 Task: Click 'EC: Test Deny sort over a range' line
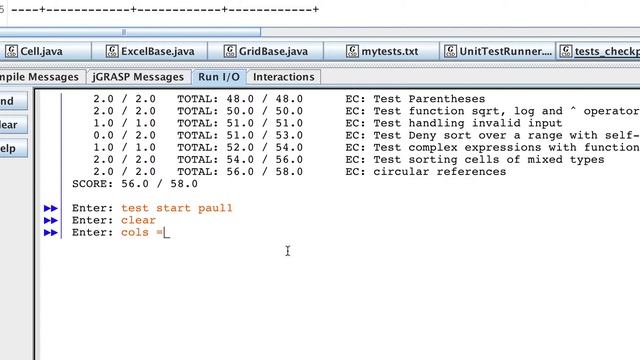(x=492, y=136)
